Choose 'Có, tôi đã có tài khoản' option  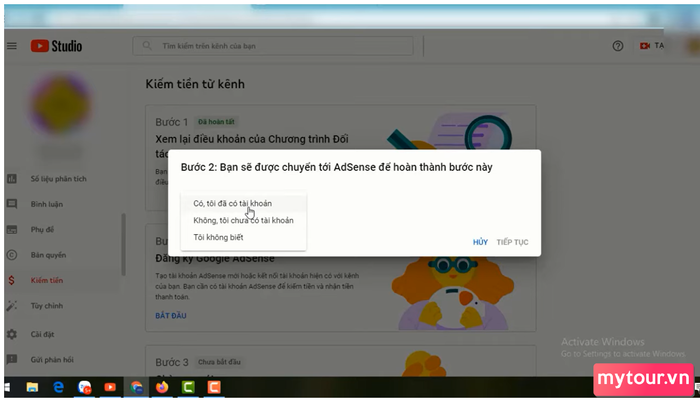244,203
